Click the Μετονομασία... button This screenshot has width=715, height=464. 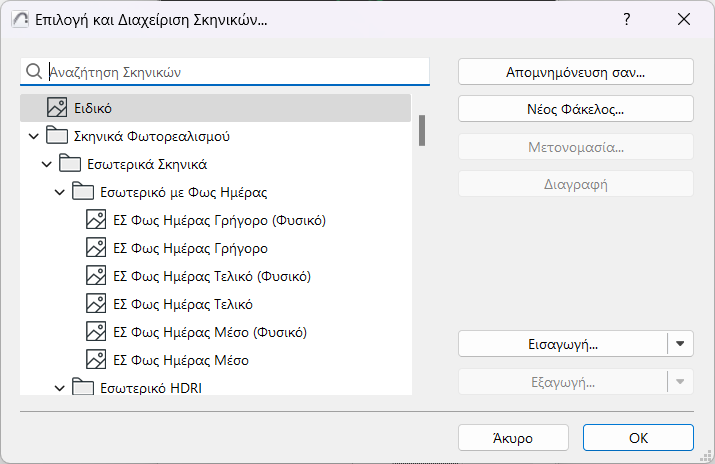click(575, 147)
